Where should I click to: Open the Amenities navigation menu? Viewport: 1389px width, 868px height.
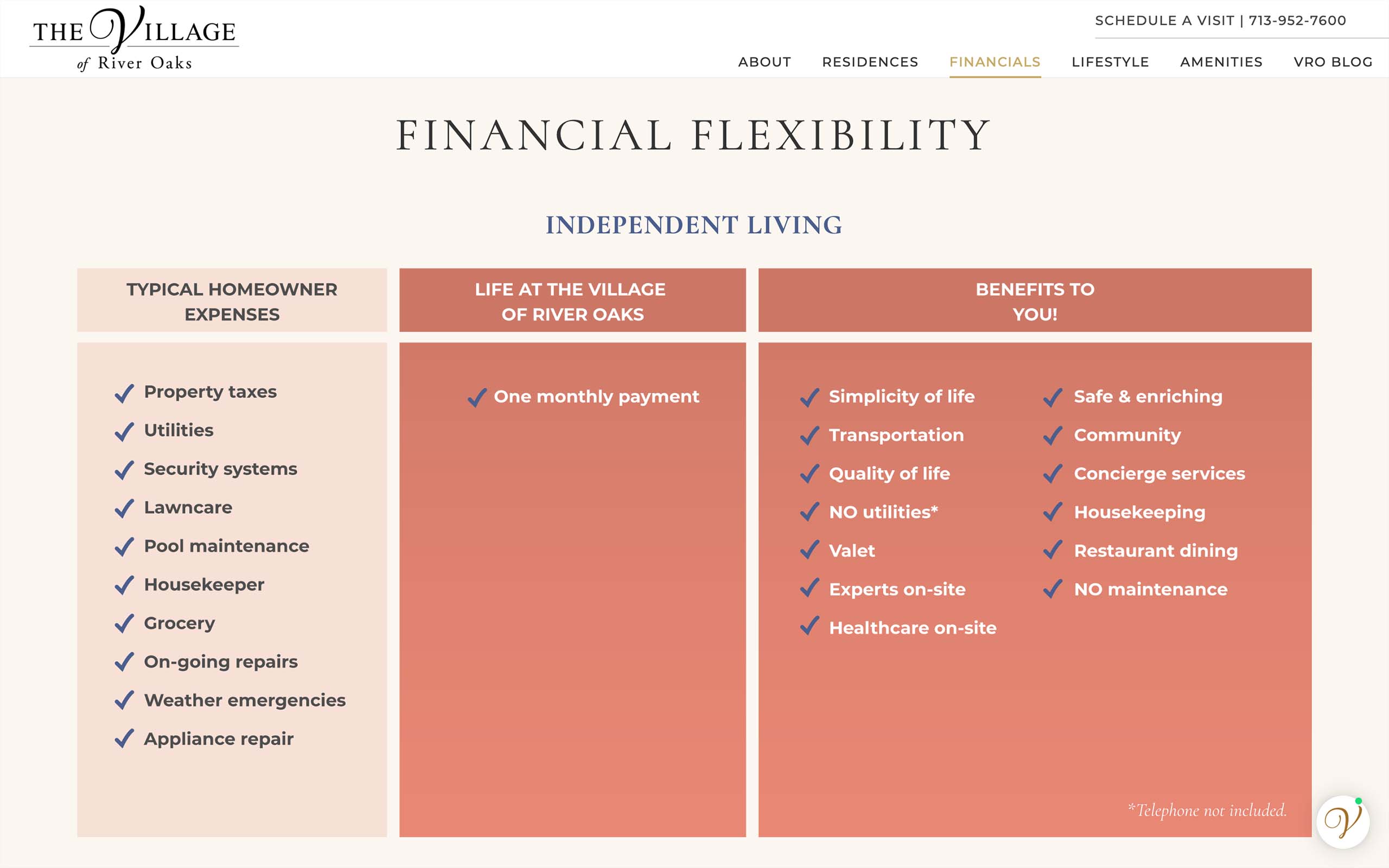pos(1221,62)
